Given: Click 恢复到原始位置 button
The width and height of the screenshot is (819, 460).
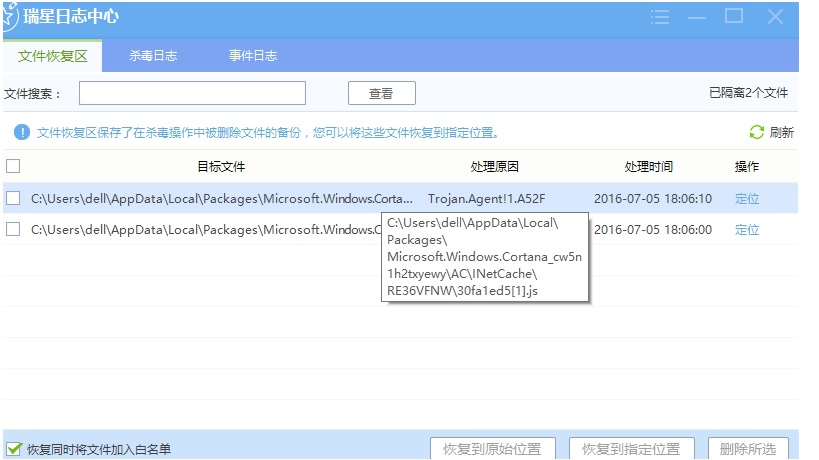Looking at the screenshot, I should coord(493,449).
